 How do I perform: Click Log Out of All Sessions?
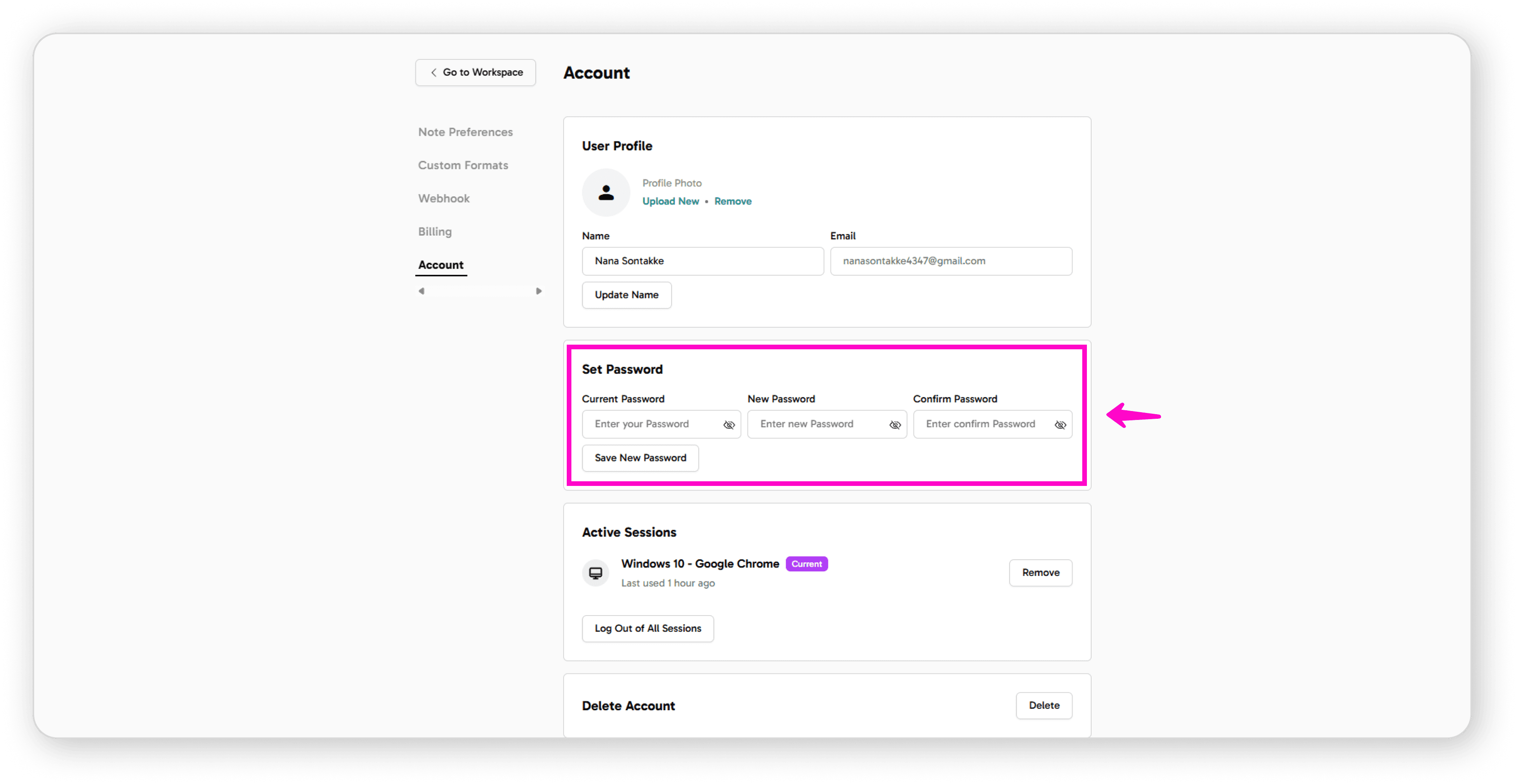tap(647, 628)
